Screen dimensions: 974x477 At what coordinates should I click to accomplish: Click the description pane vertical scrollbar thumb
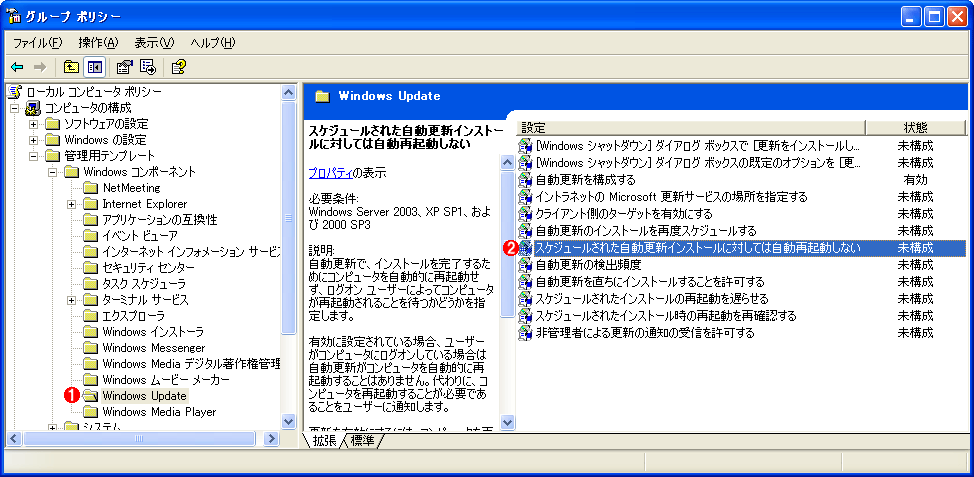507,244
